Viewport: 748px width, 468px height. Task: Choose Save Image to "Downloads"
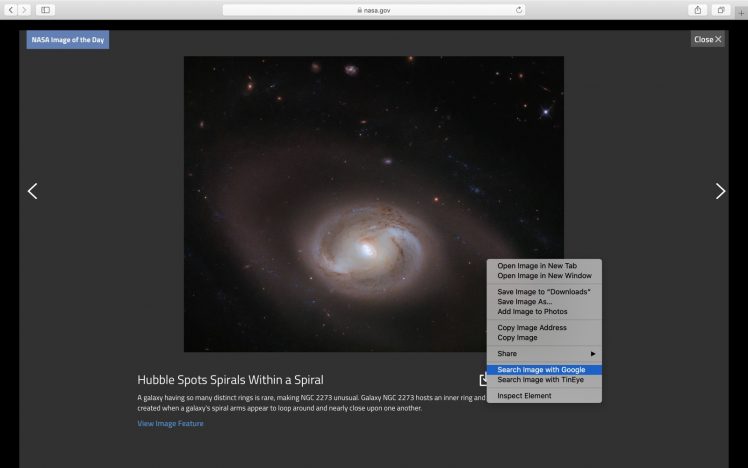544,292
